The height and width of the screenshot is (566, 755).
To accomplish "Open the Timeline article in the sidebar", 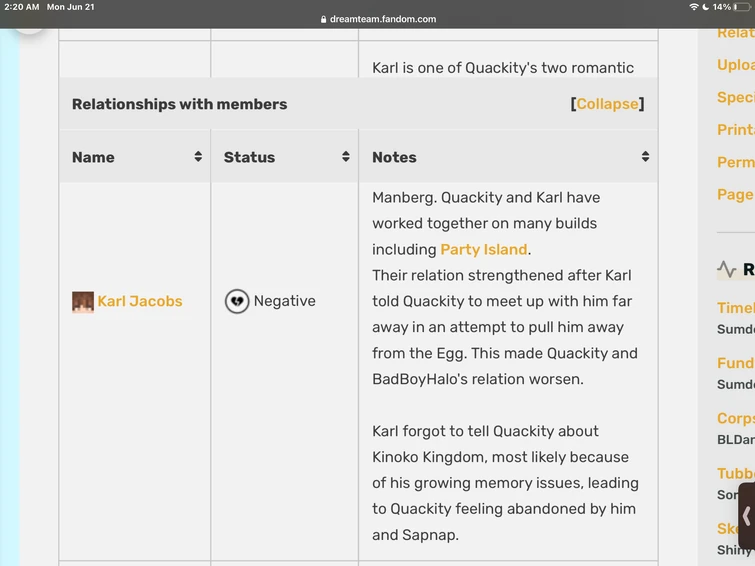I will (736, 308).
